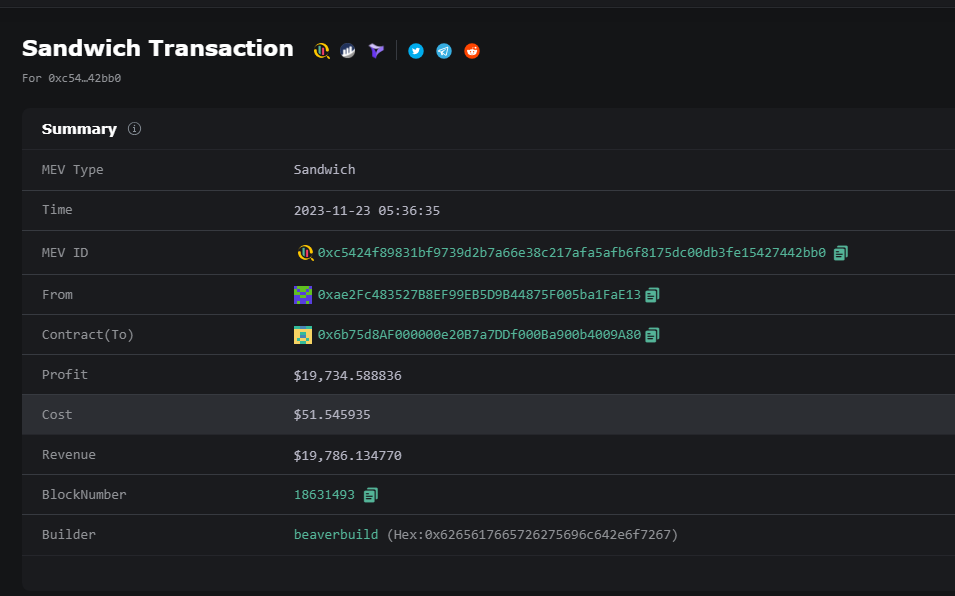Copy the block number 18631493

[371, 495]
